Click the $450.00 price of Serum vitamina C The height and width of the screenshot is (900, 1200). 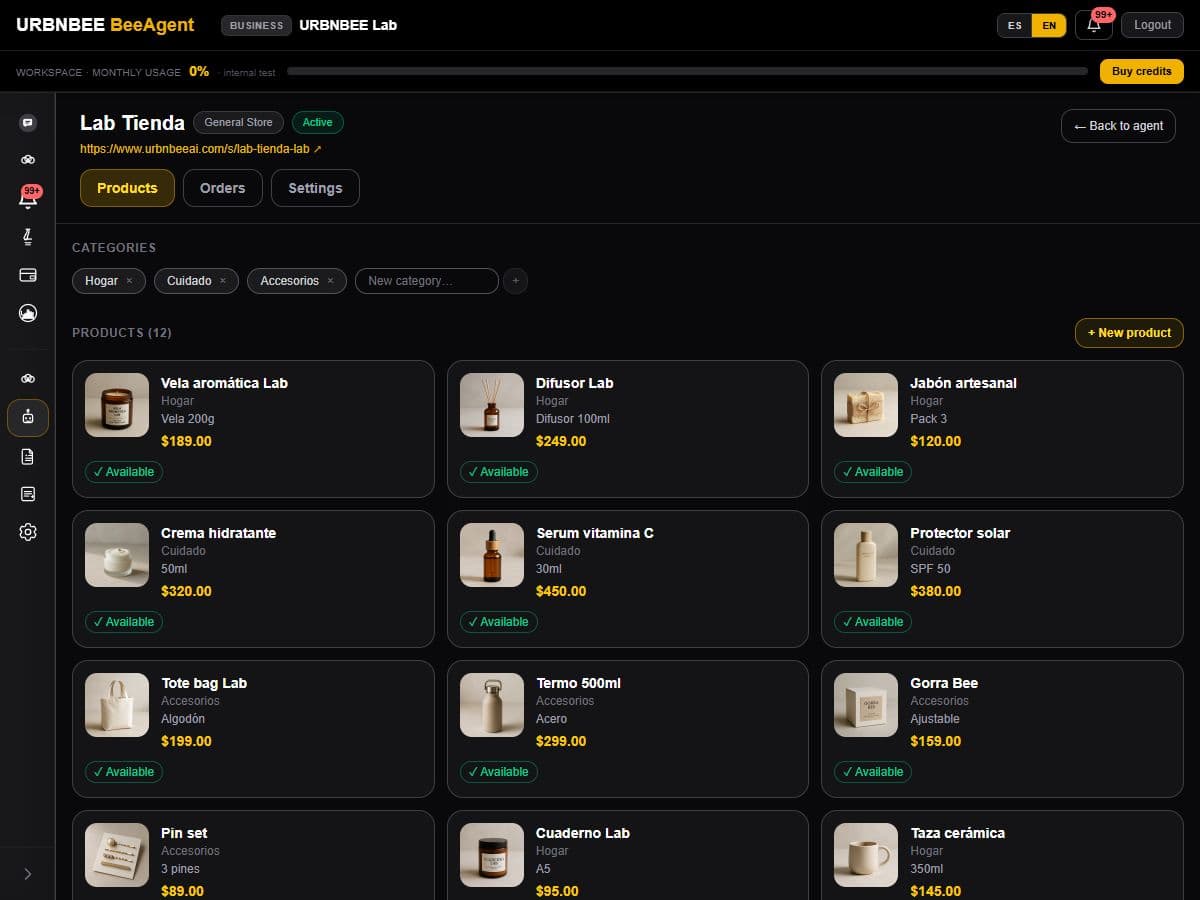561,591
